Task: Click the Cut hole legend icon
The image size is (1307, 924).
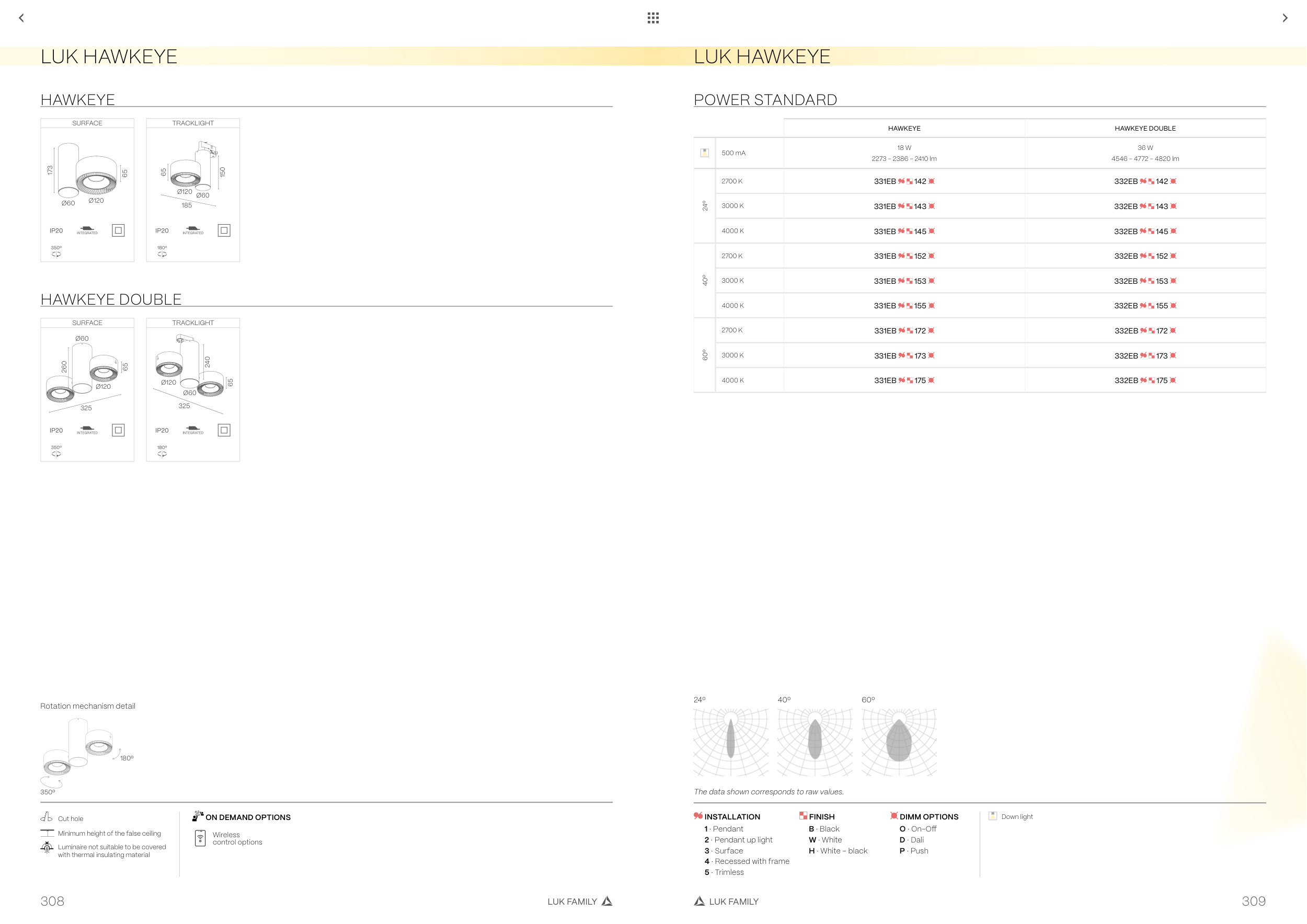Action: (47, 817)
